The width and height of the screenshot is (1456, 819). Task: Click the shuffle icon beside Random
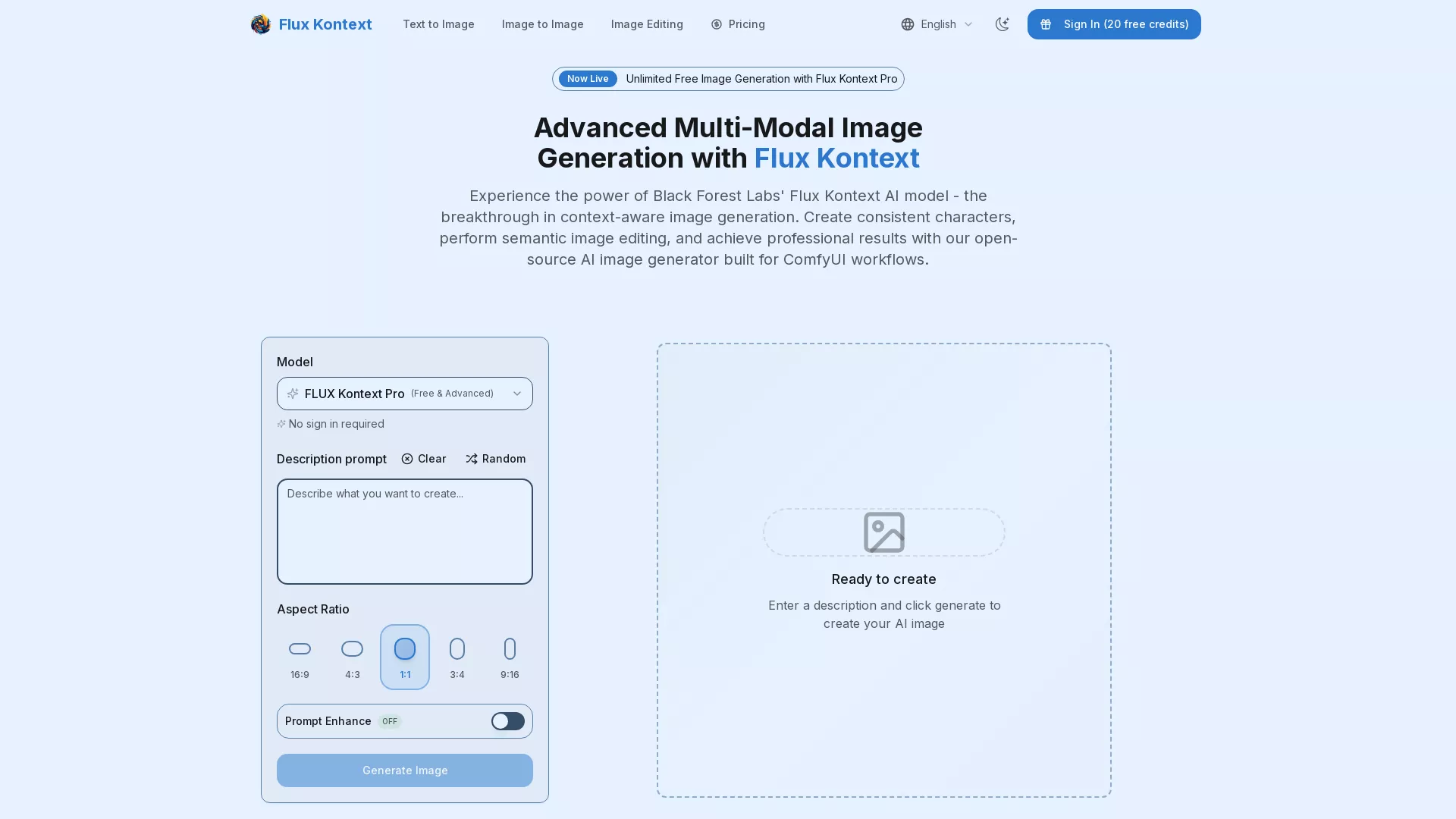(x=472, y=459)
